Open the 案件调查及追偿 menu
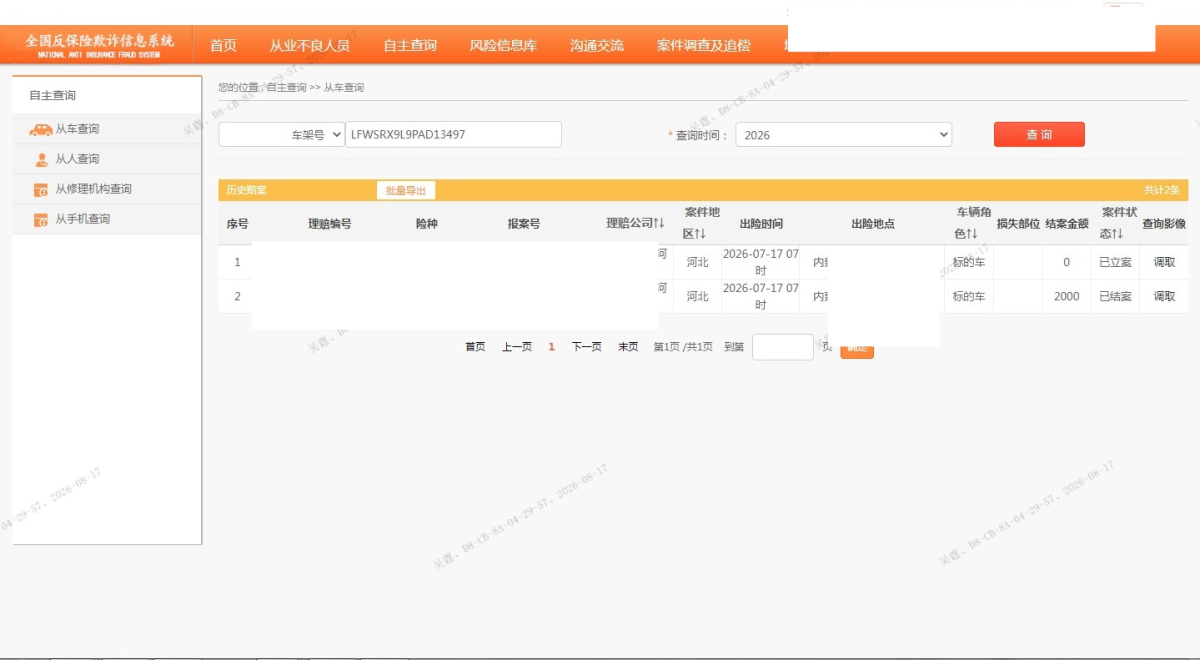 703,45
